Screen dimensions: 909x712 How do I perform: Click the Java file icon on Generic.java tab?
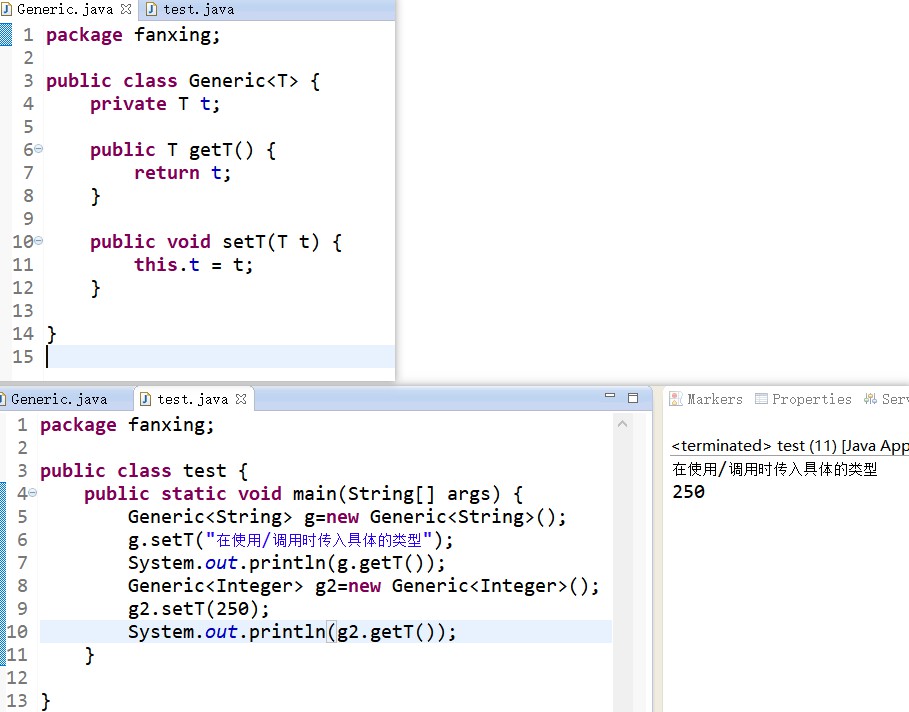(7, 9)
